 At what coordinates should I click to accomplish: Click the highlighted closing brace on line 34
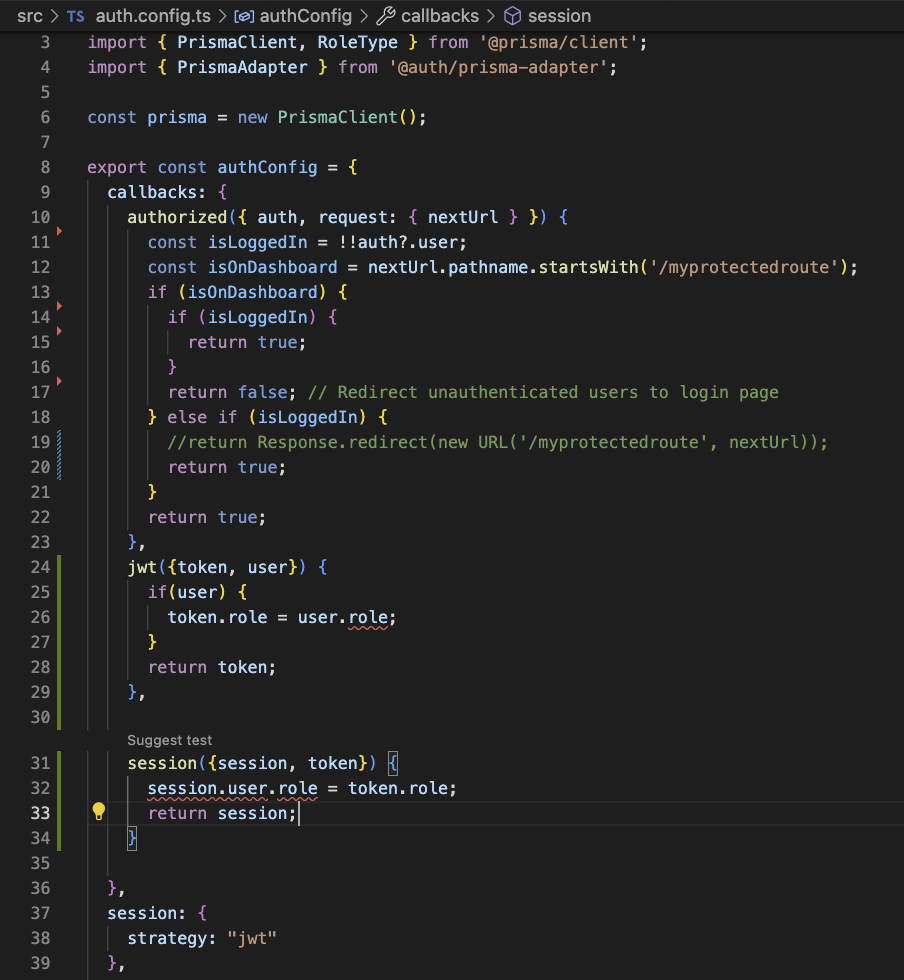132,839
